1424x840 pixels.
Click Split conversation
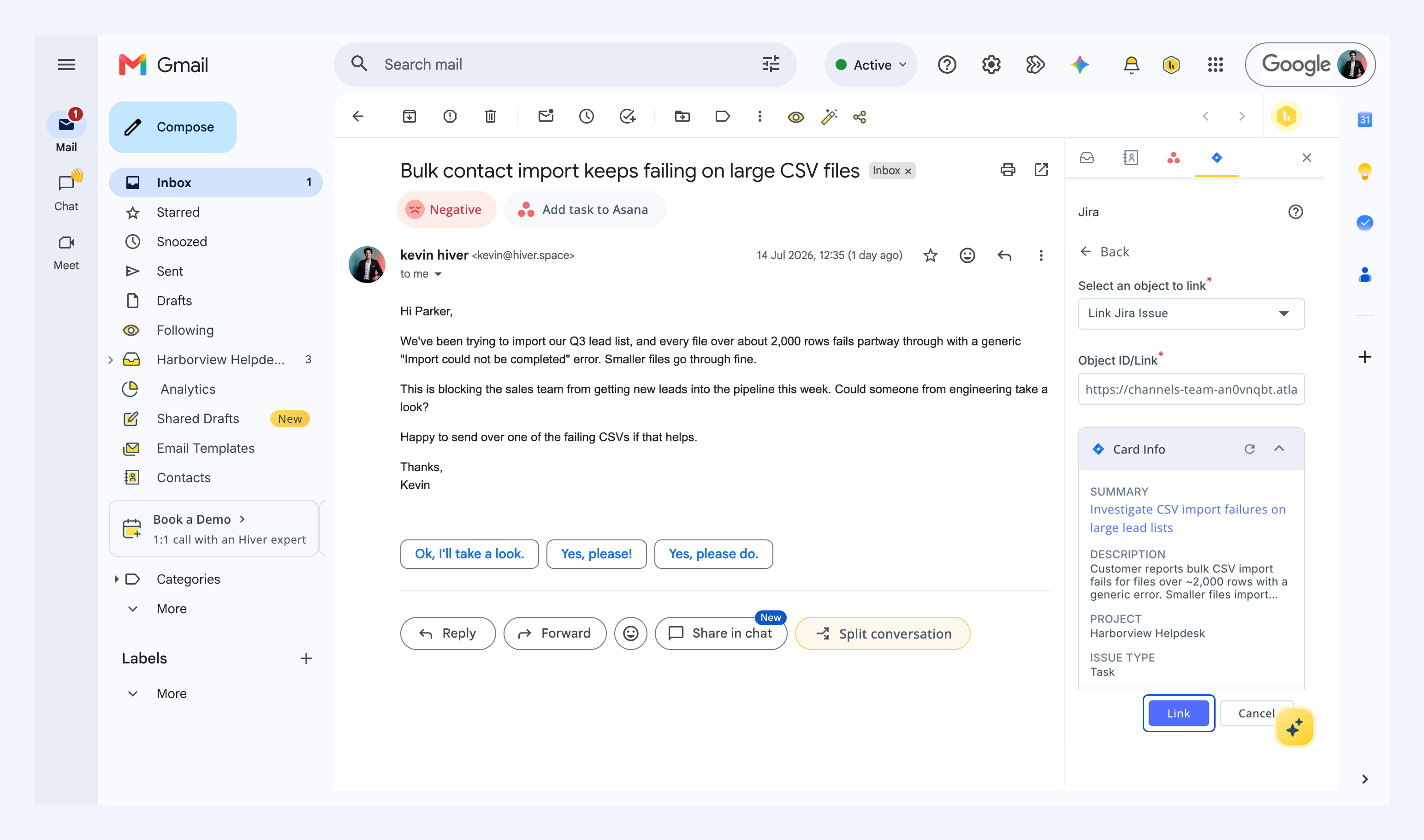coord(882,633)
